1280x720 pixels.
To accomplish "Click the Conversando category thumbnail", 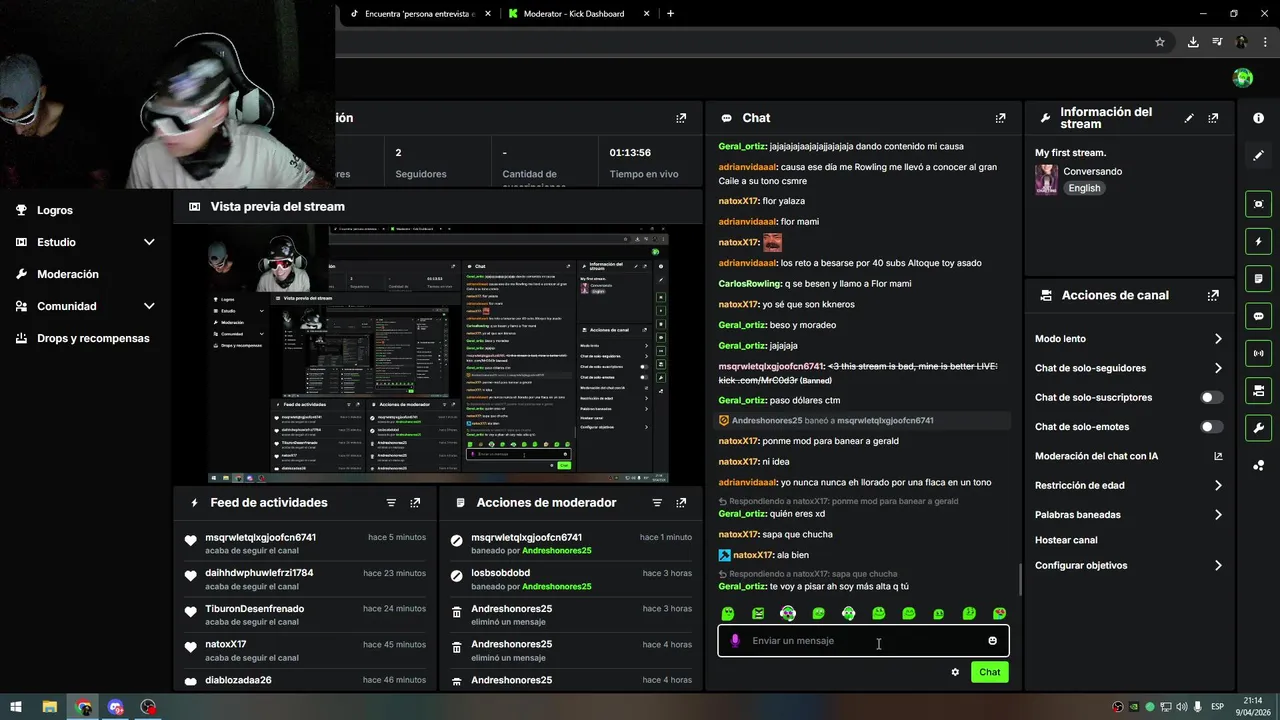I will click(x=1046, y=180).
